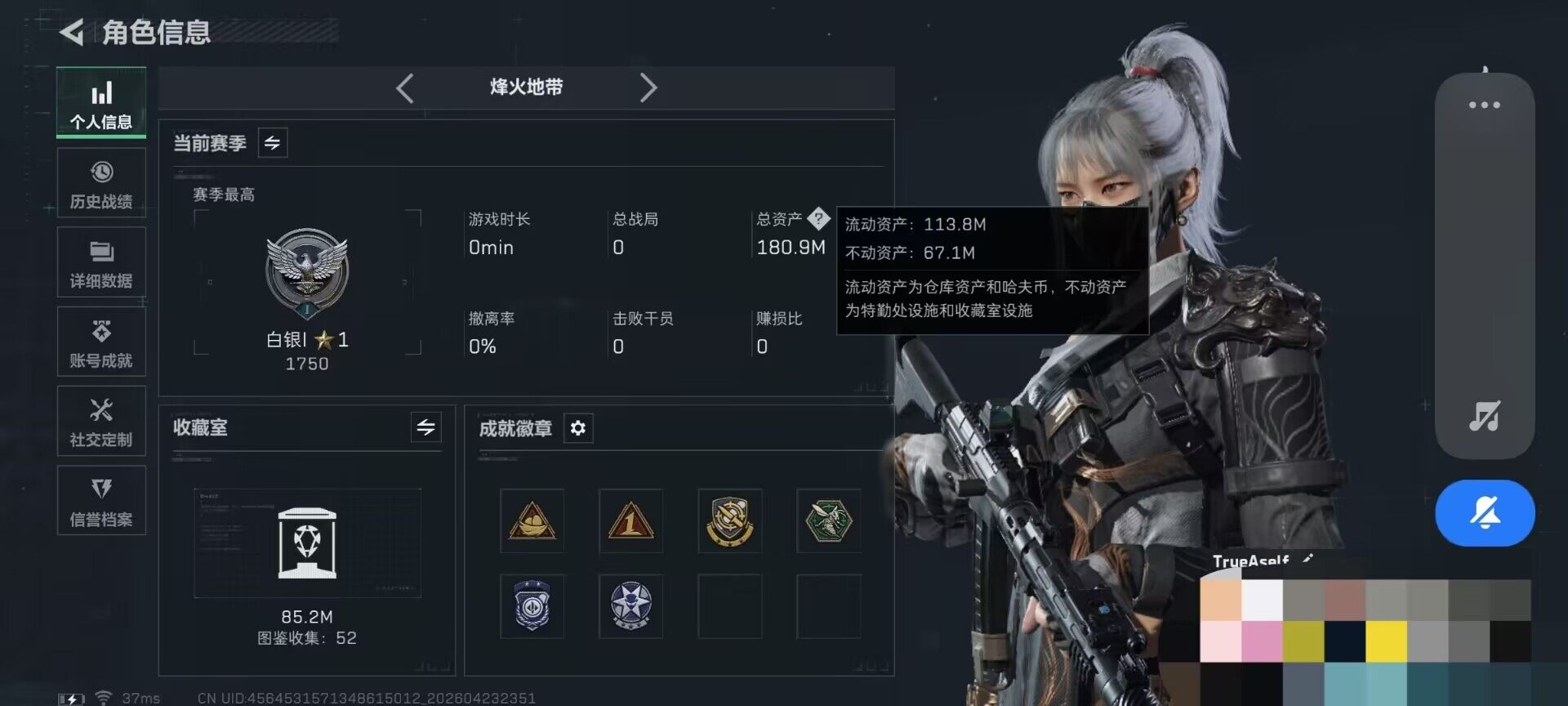
Task: Toggle the 收藏室 swap view button
Action: click(x=426, y=427)
